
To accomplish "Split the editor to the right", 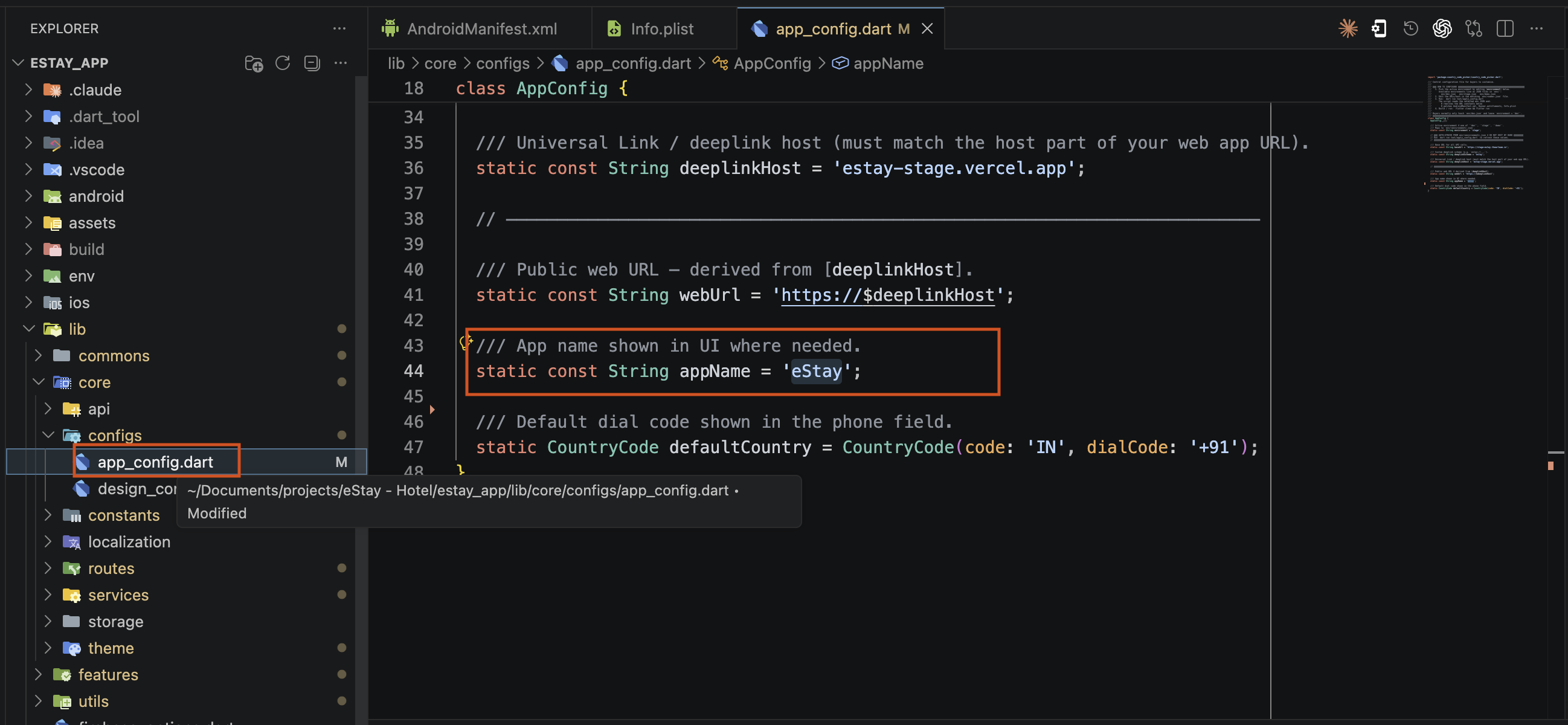I will coord(1505,28).
